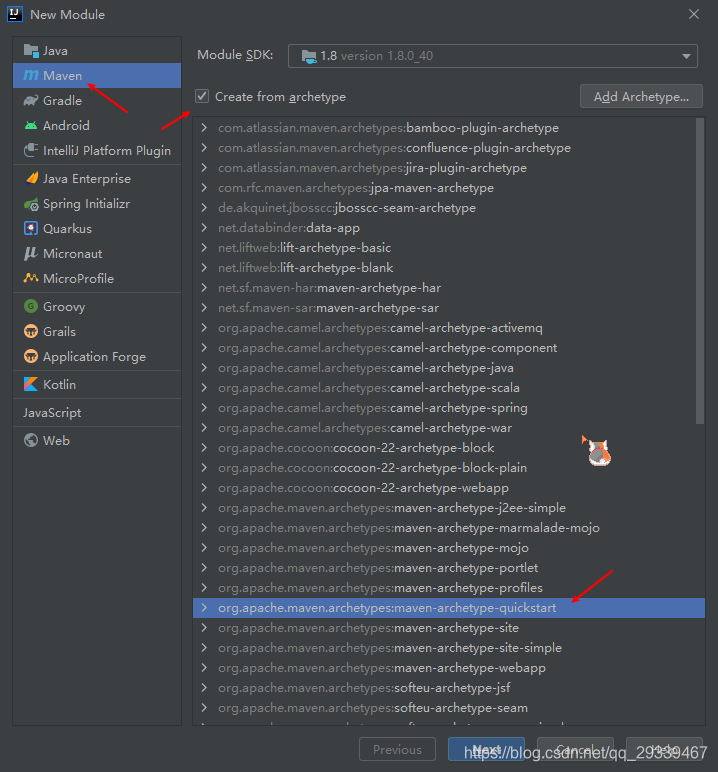Click the Grails icon
Viewport: 718px width, 772px height.
pyautogui.click(x=31, y=331)
